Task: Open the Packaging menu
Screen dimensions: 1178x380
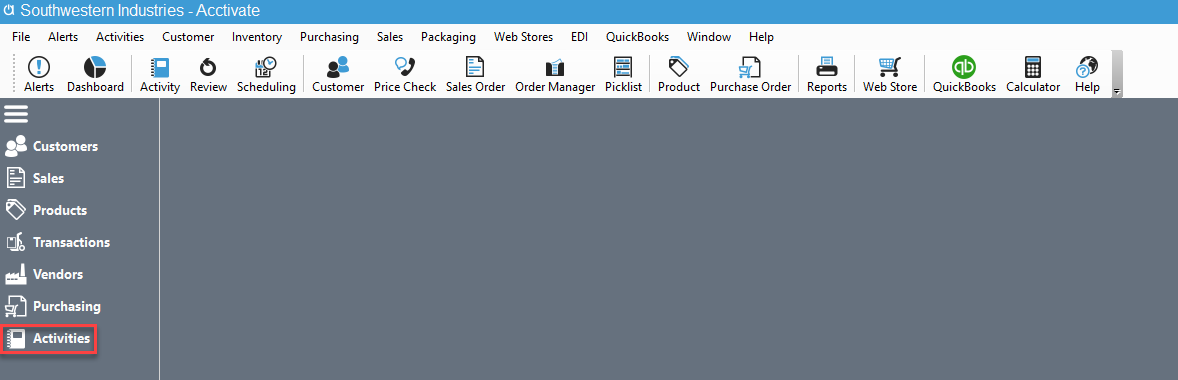Action: [x=449, y=37]
